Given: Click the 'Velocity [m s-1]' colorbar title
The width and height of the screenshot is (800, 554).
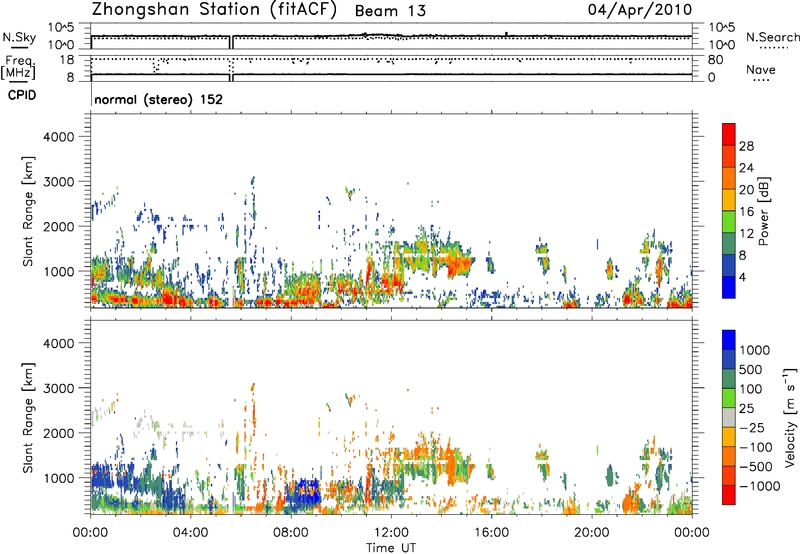Looking at the screenshot, I should pos(790,417).
